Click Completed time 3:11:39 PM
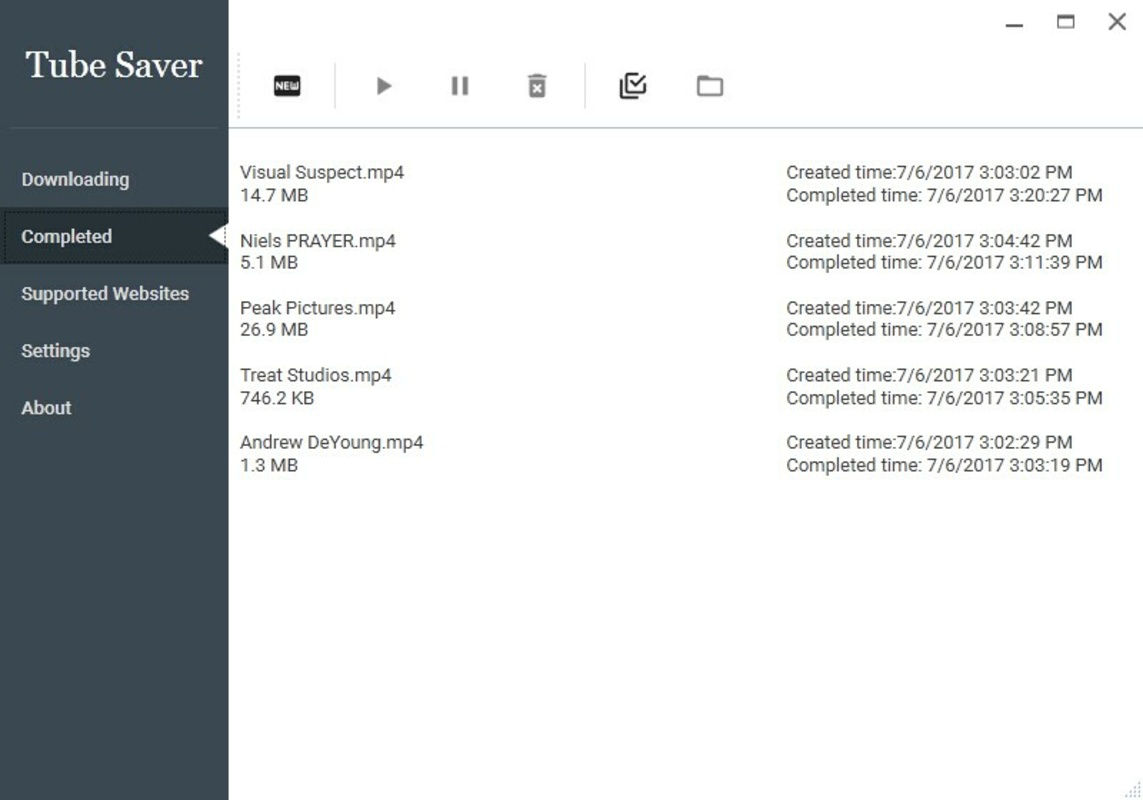 944,263
